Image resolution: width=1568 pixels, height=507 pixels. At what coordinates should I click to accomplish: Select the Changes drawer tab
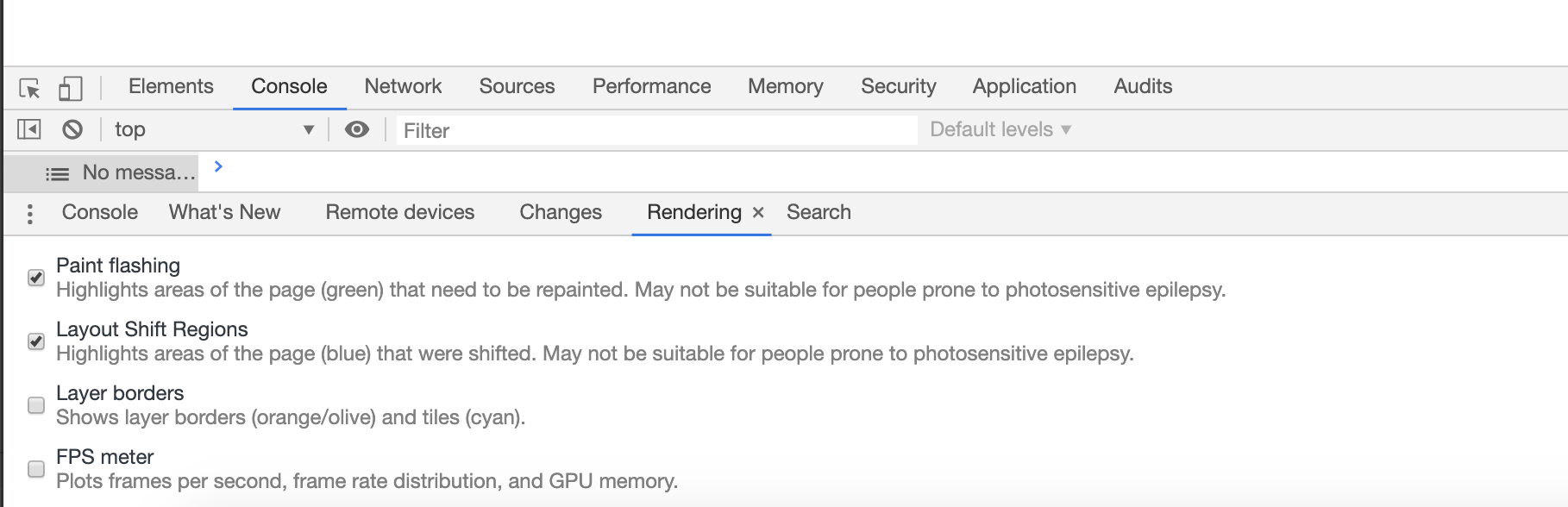click(x=561, y=212)
